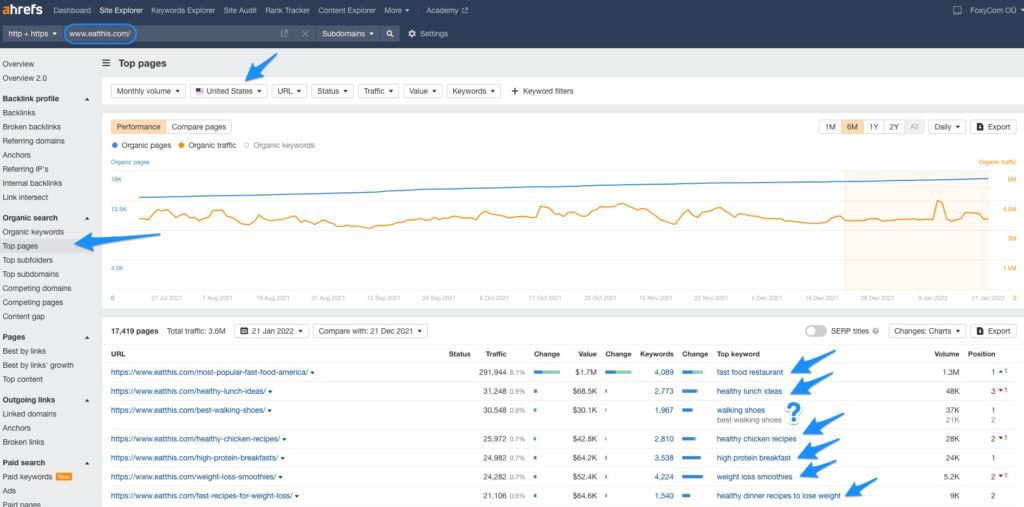
Task: Switch to Compare pages tab
Action: pos(199,127)
